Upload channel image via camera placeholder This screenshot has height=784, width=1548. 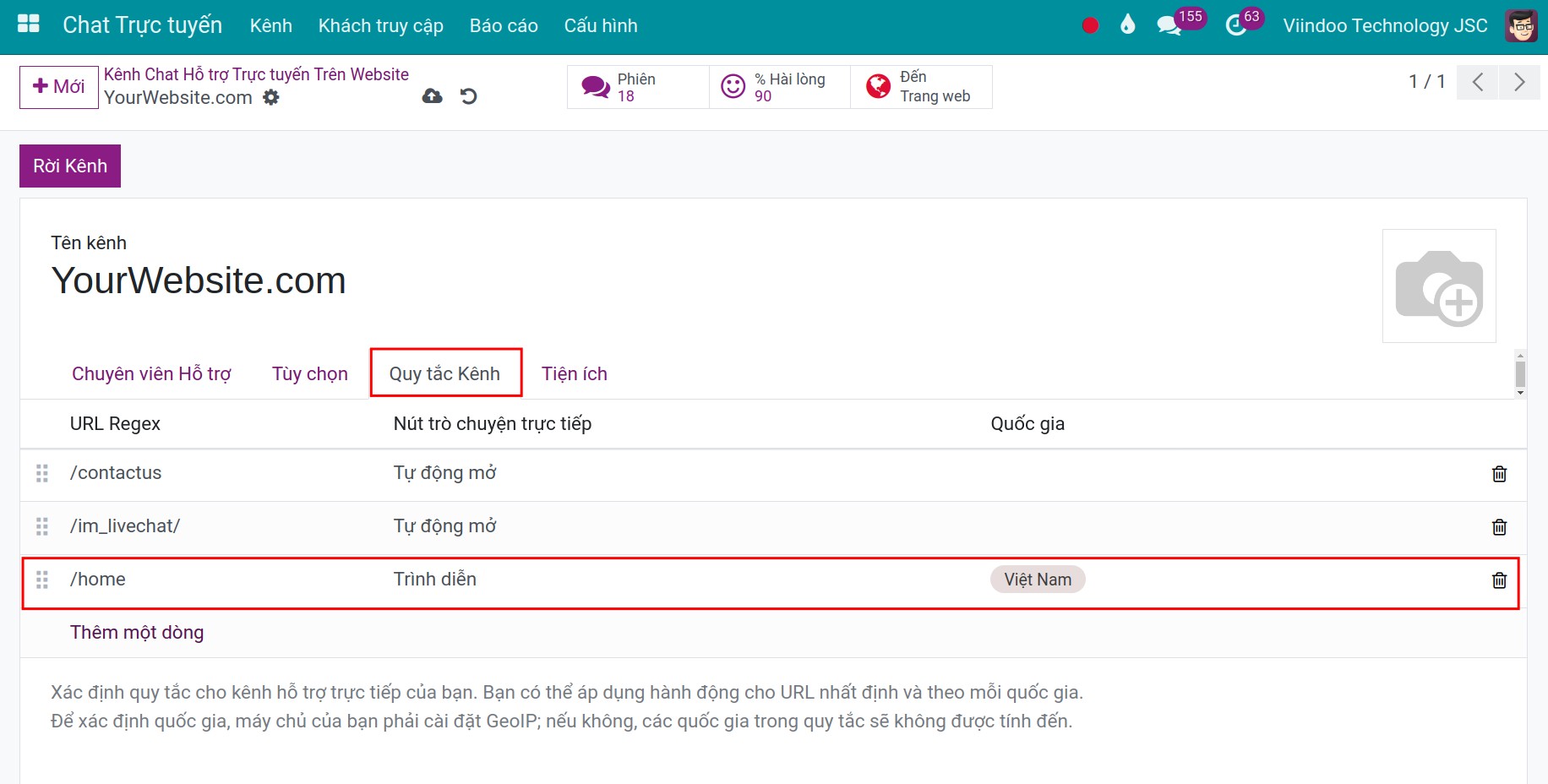(1438, 286)
